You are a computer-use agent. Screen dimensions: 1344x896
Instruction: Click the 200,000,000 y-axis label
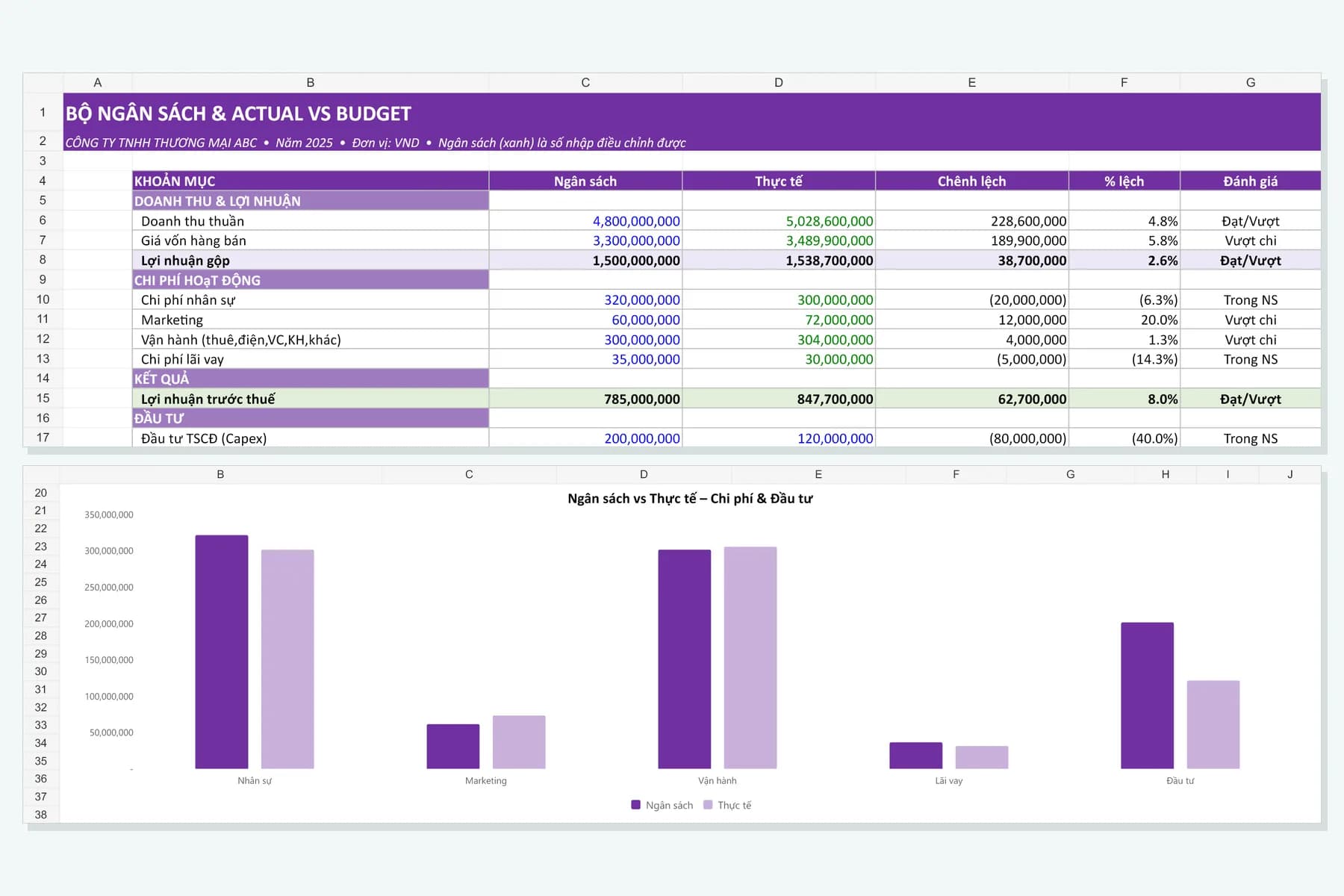tap(109, 624)
